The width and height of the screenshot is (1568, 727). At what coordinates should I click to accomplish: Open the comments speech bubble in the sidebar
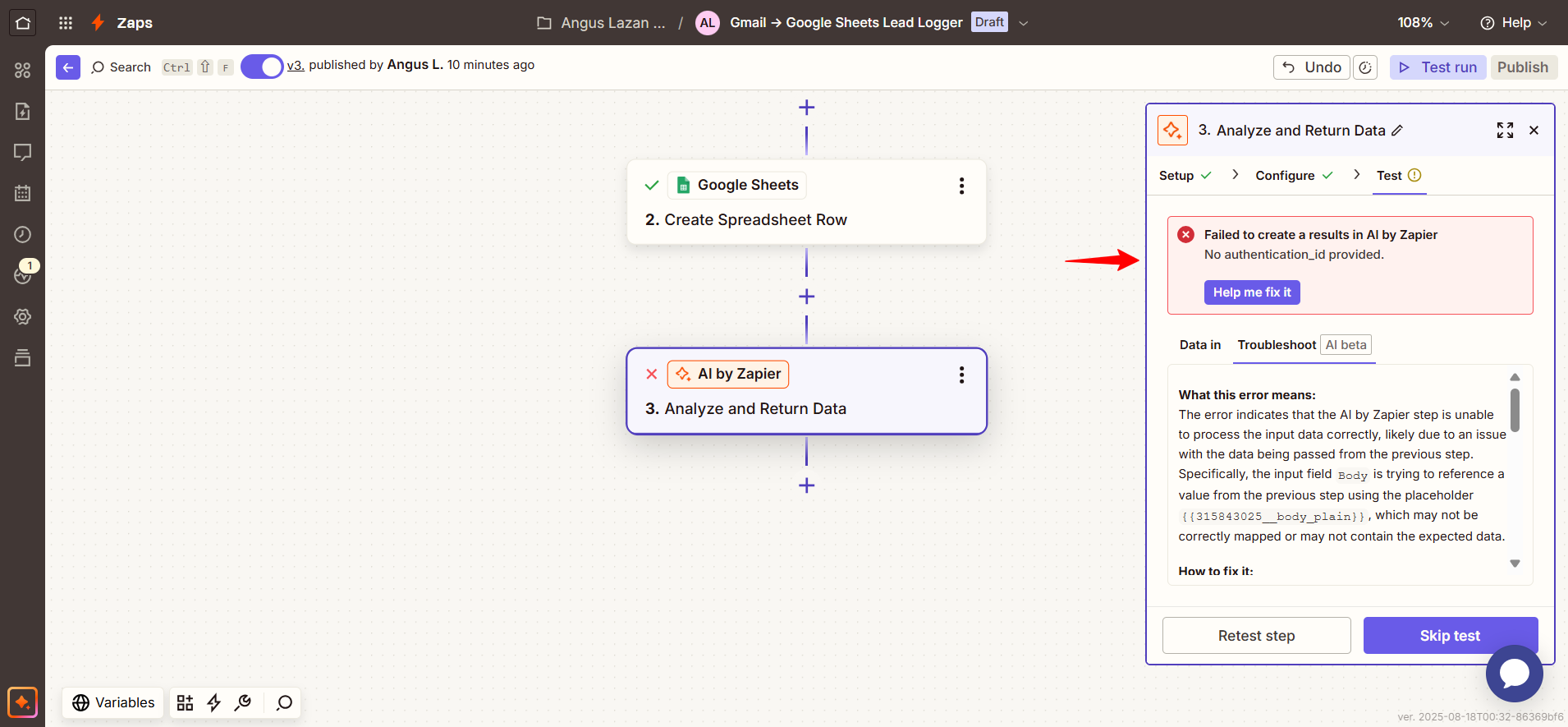(x=22, y=153)
